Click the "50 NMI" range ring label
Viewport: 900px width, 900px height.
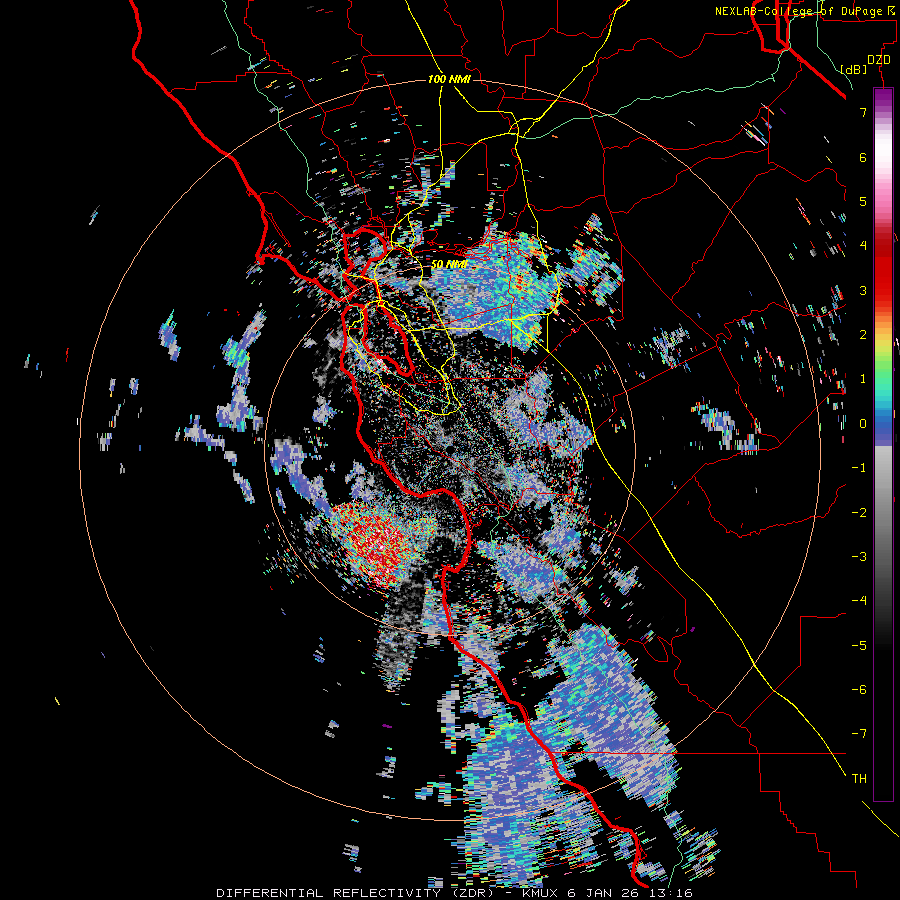[x=448, y=264]
